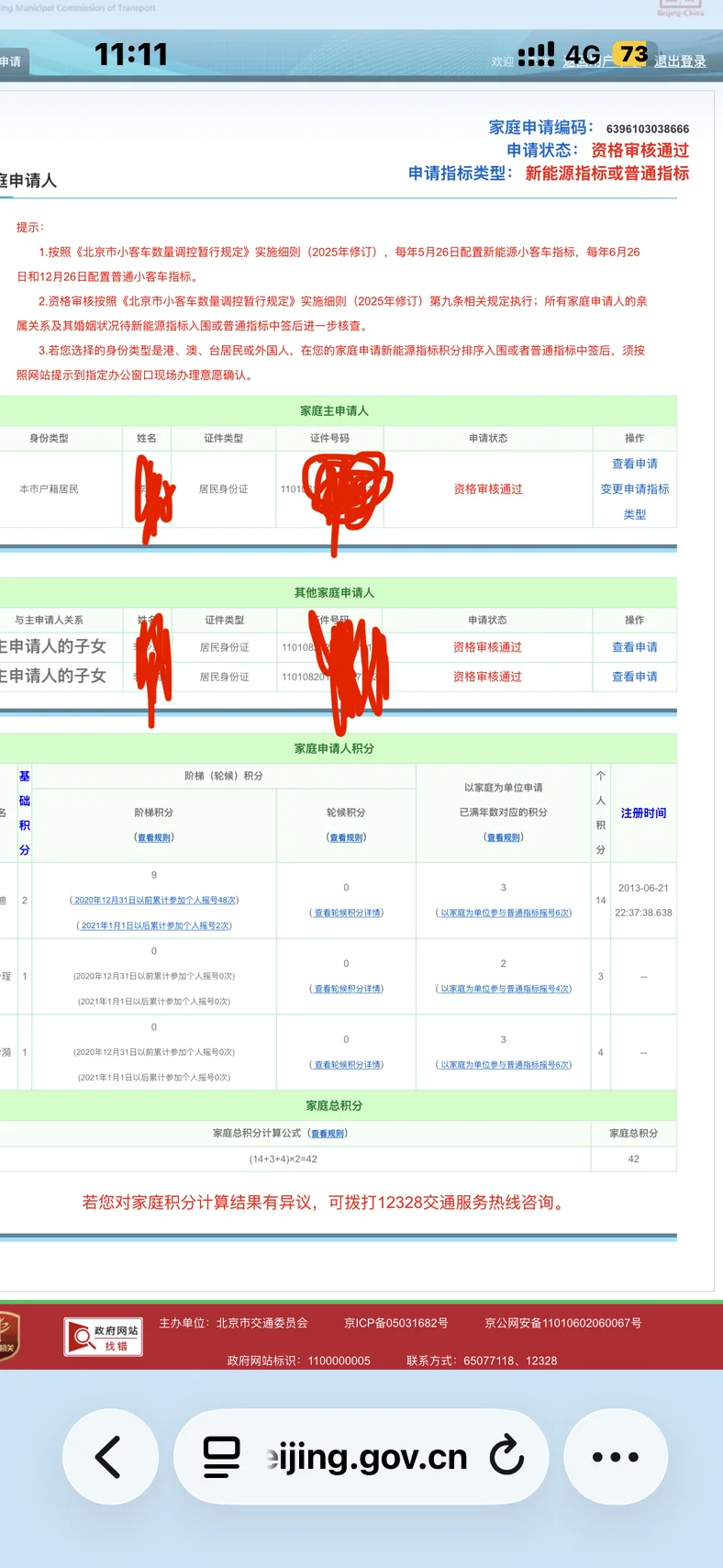
Task: Open 查看申请 for the first child applicant
Action: [634, 647]
